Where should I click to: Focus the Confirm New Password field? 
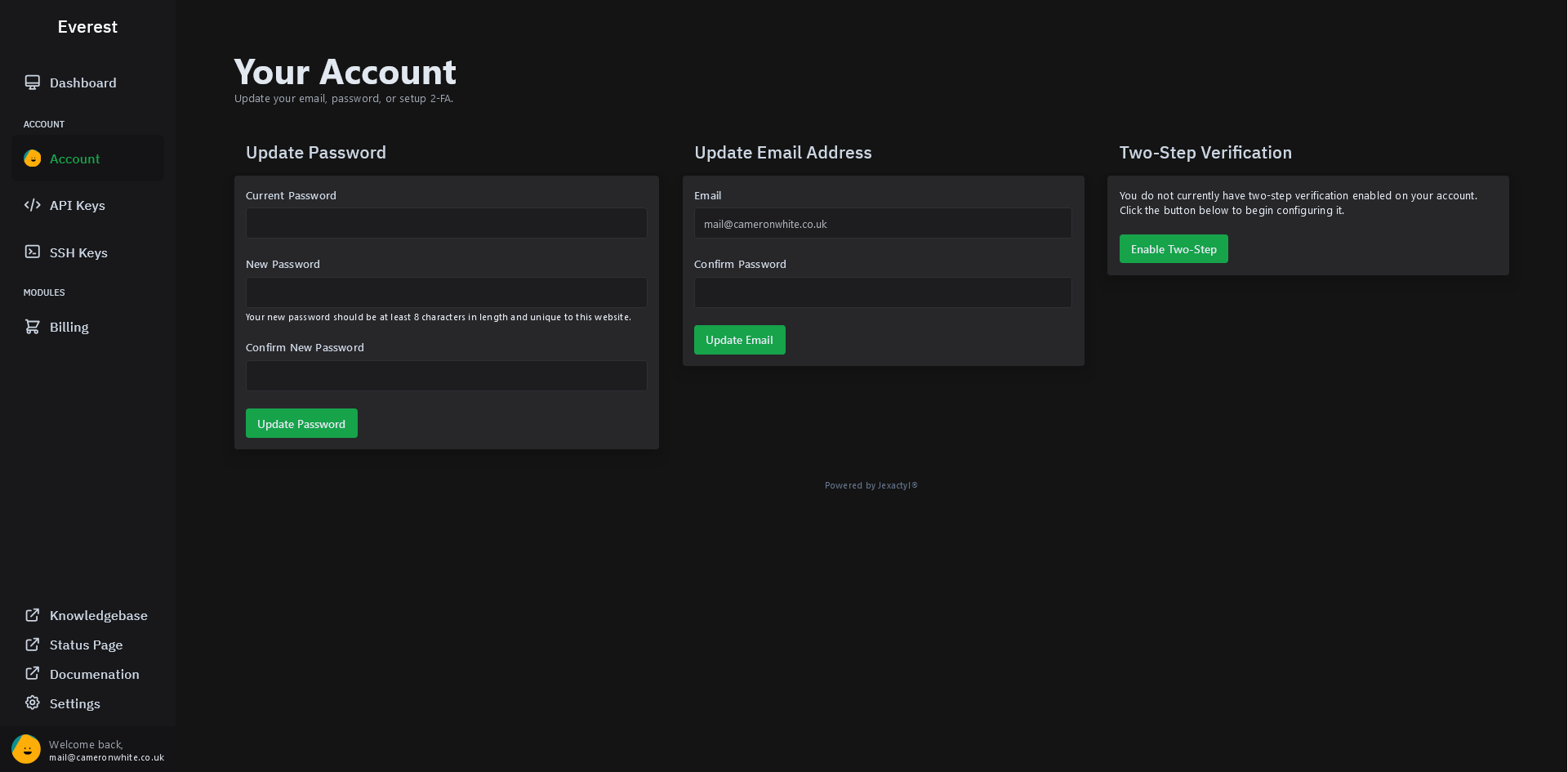tap(447, 376)
